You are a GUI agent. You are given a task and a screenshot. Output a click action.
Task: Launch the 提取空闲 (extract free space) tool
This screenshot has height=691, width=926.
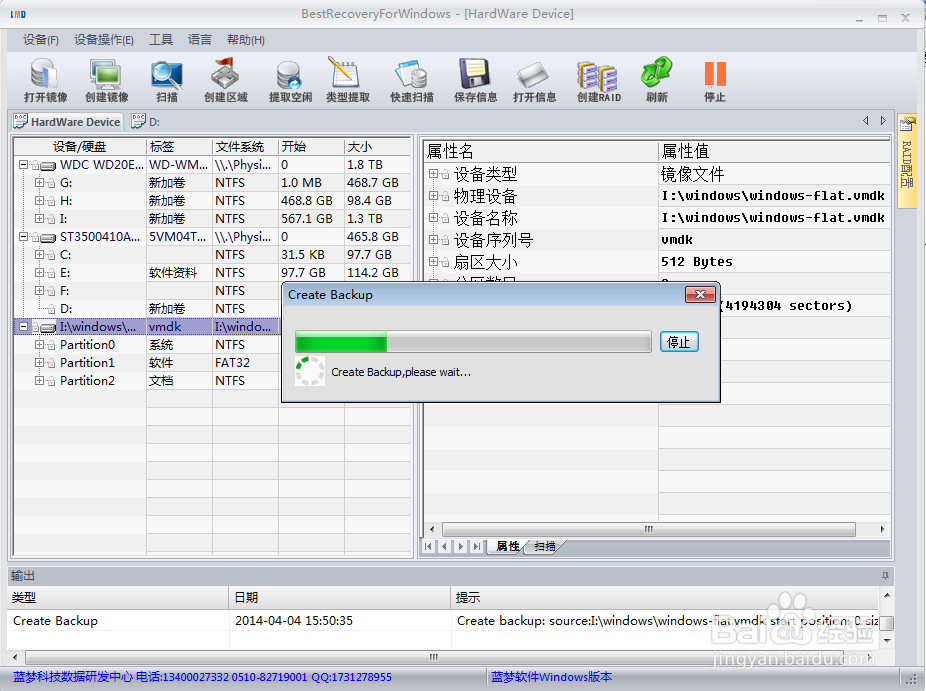(x=290, y=80)
